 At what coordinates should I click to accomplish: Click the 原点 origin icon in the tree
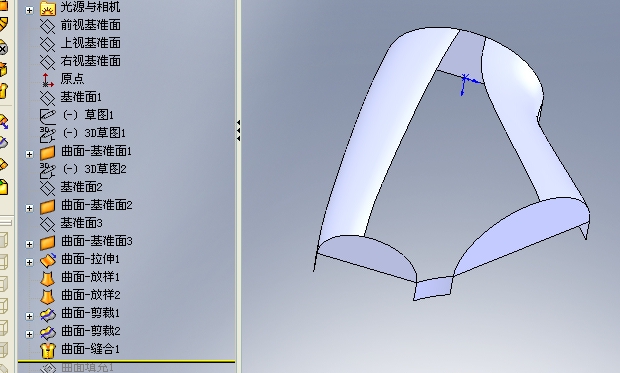[47, 80]
